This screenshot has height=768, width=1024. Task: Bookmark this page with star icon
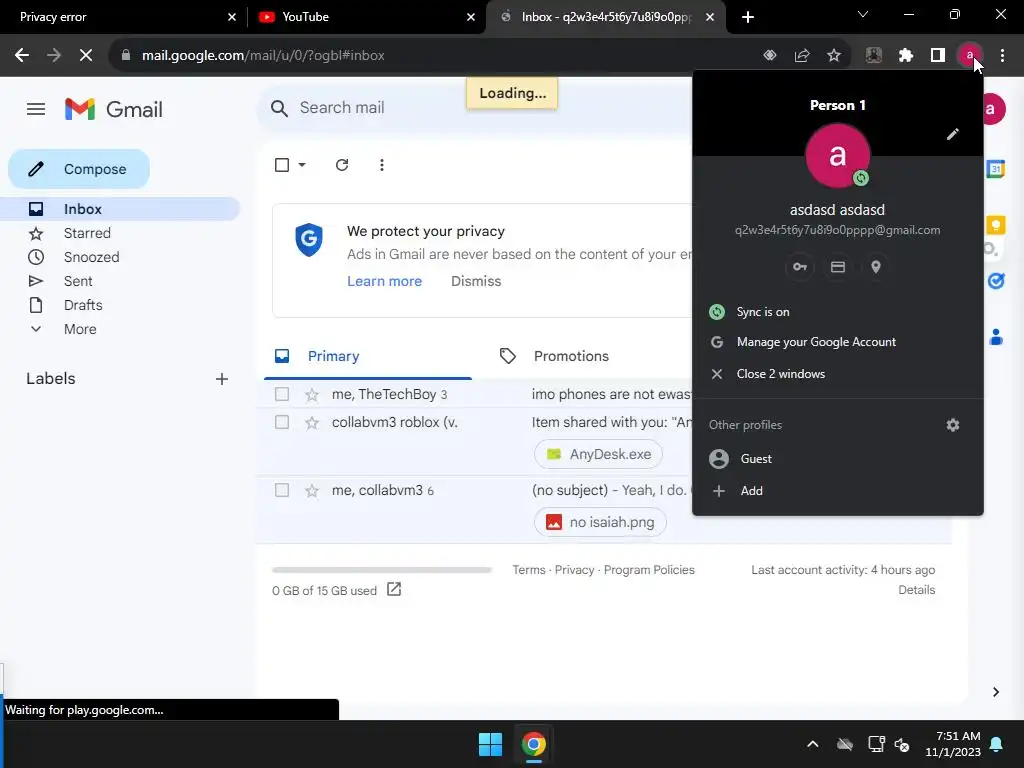pyautogui.click(x=834, y=56)
